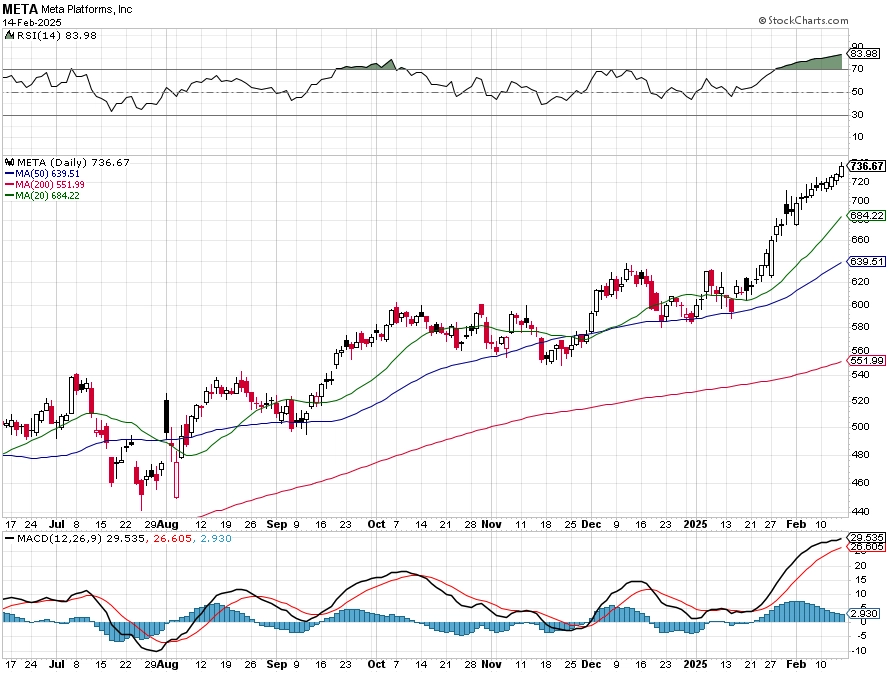Click the MACD black legend line marker

9,538
